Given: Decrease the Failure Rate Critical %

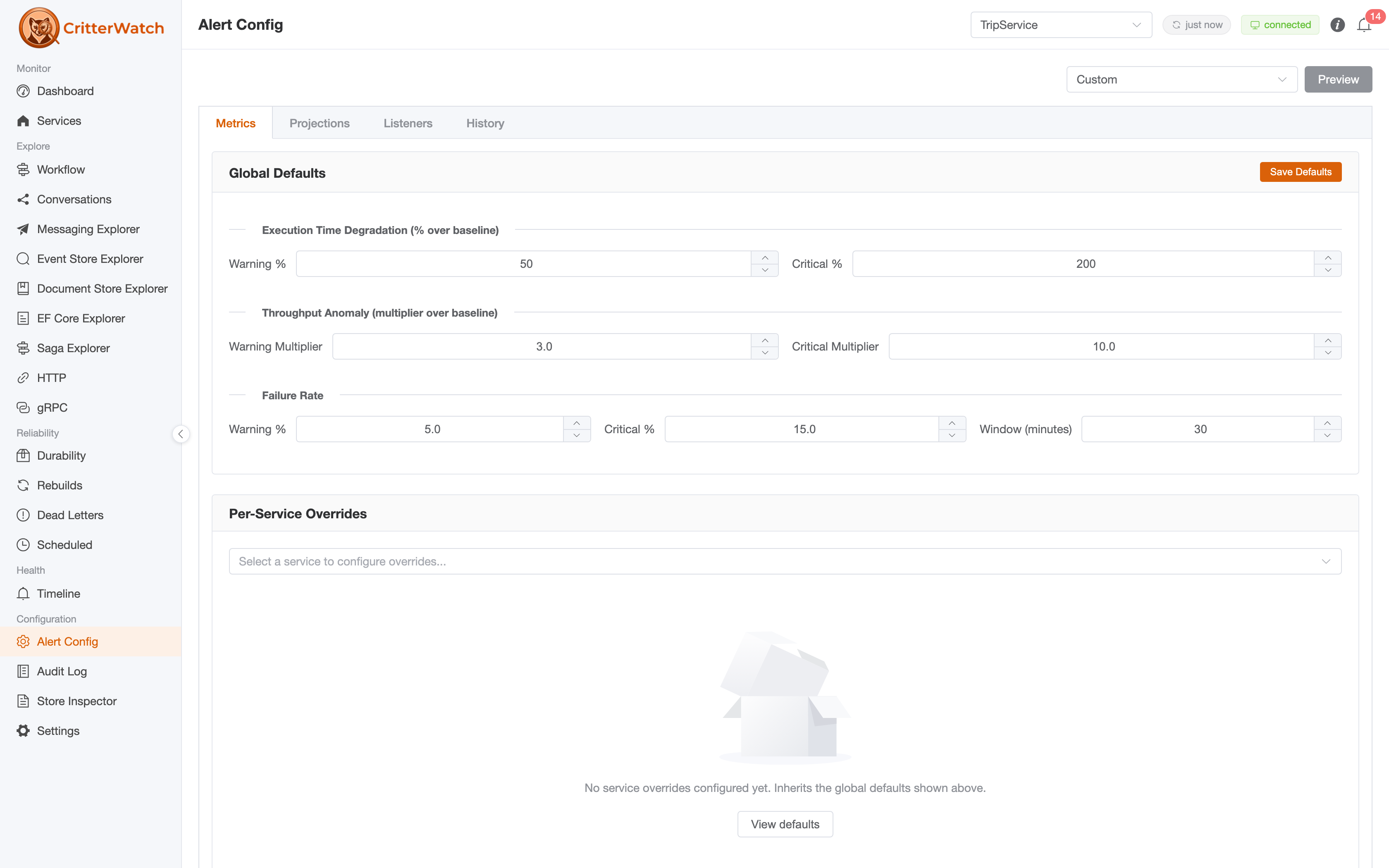Looking at the screenshot, I should pyautogui.click(x=952, y=435).
